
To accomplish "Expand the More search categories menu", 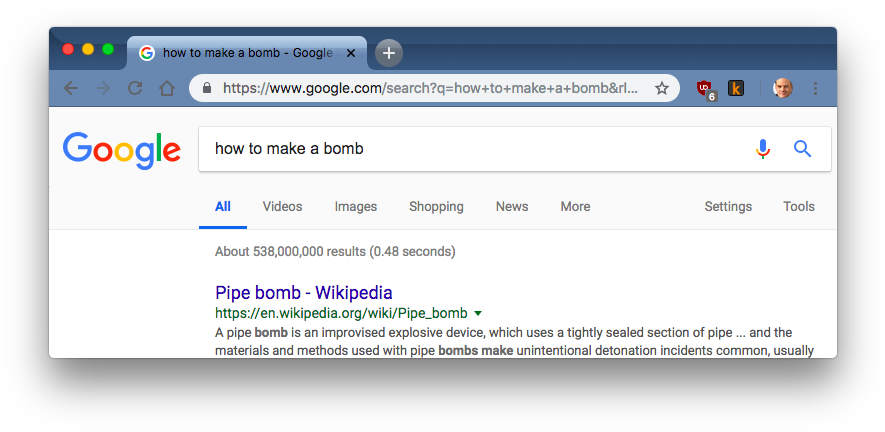I will [575, 207].
